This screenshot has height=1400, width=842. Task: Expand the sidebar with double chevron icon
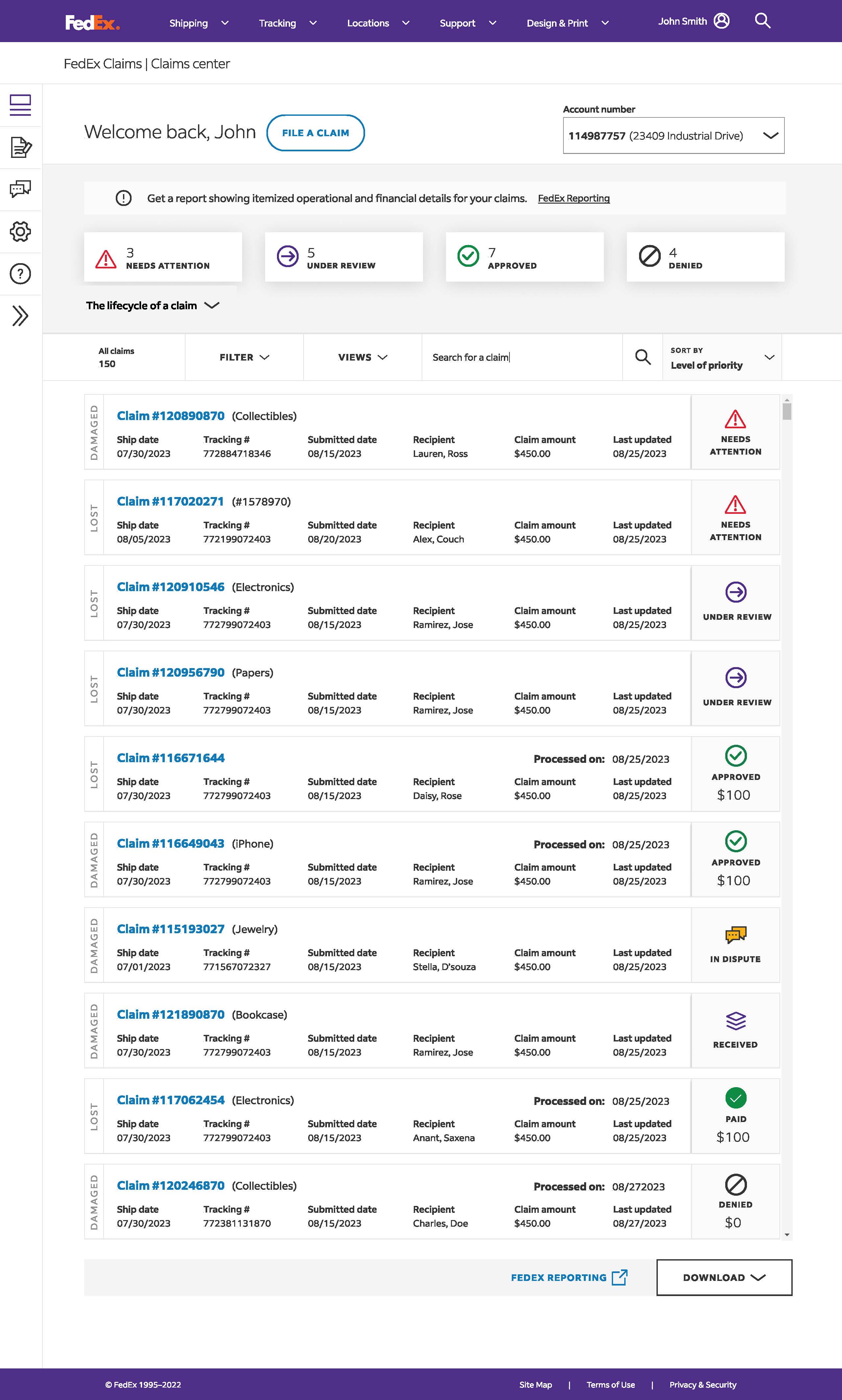(20, 315)
